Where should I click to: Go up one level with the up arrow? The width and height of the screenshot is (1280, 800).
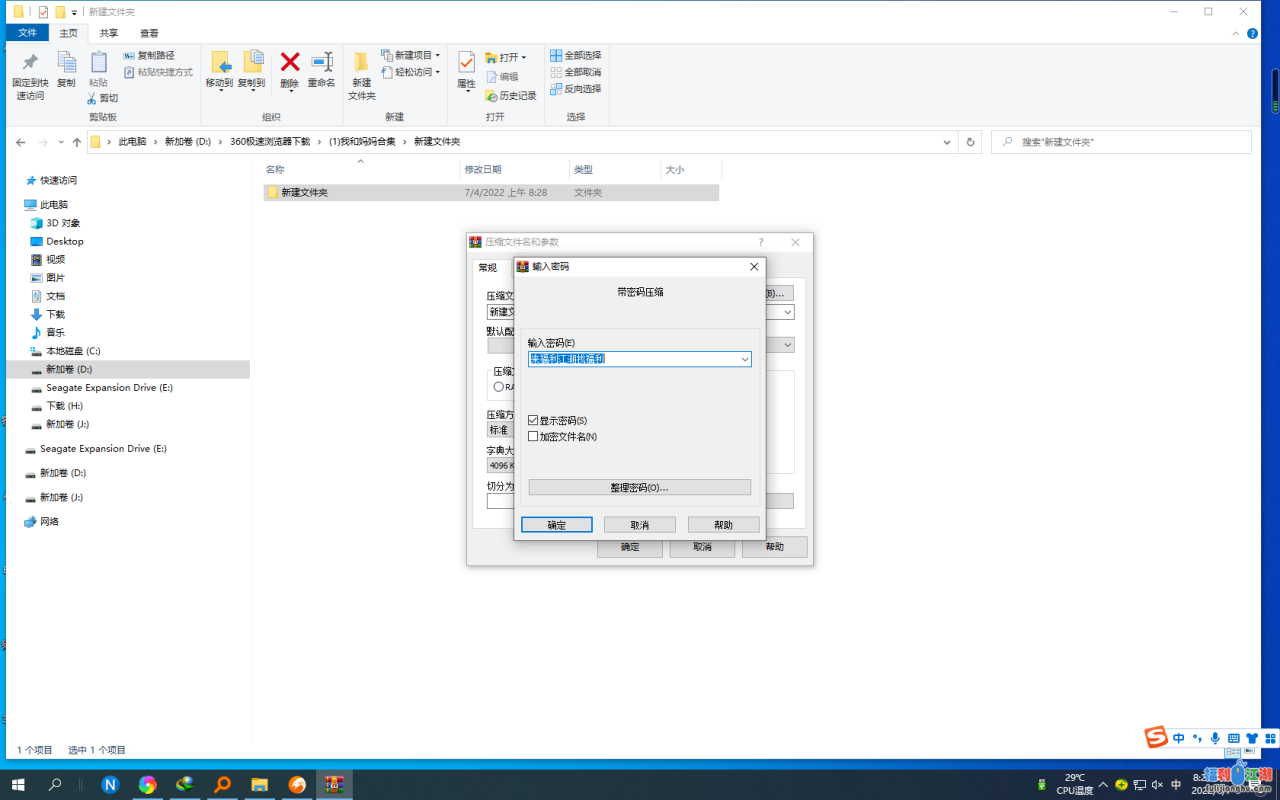77,142
